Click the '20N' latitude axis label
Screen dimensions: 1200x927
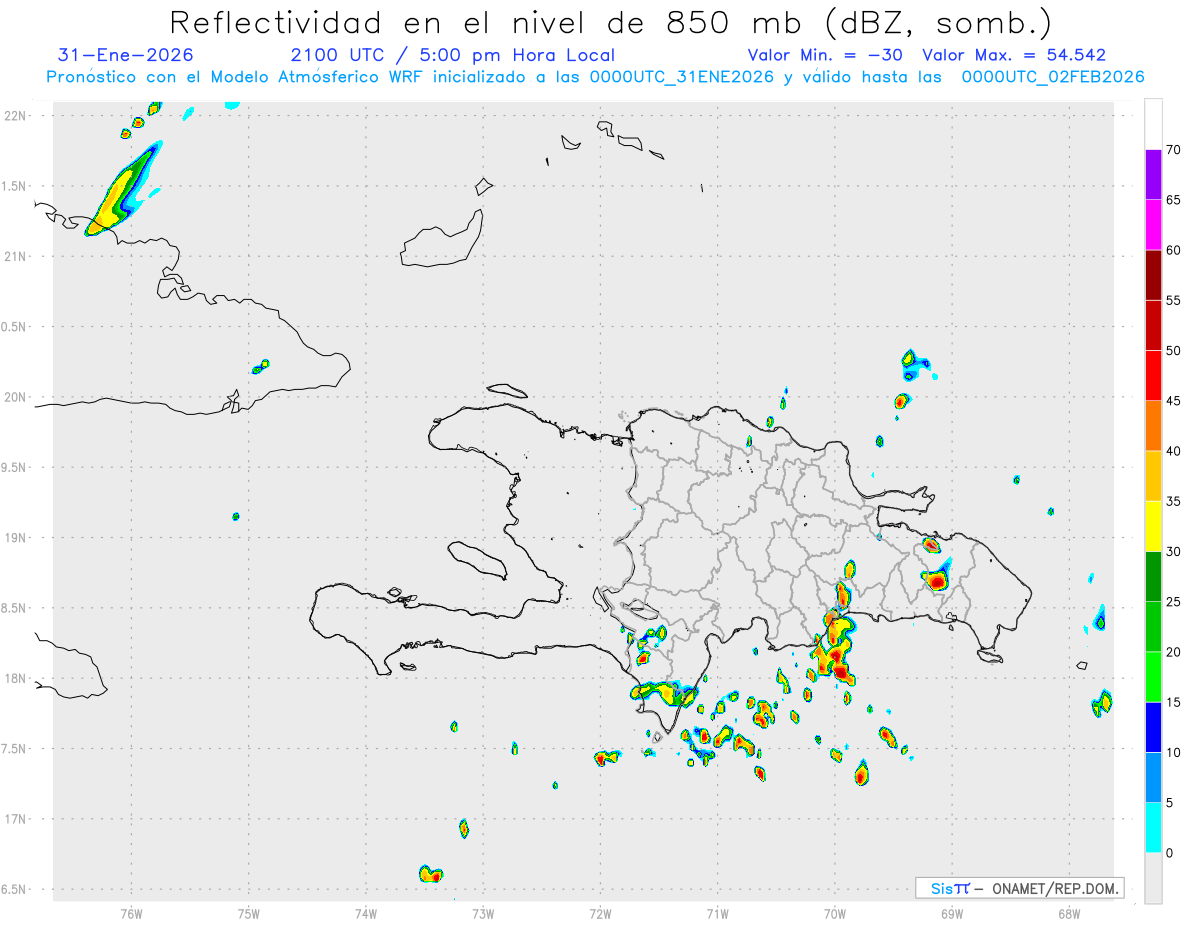[x=16, y=397]
